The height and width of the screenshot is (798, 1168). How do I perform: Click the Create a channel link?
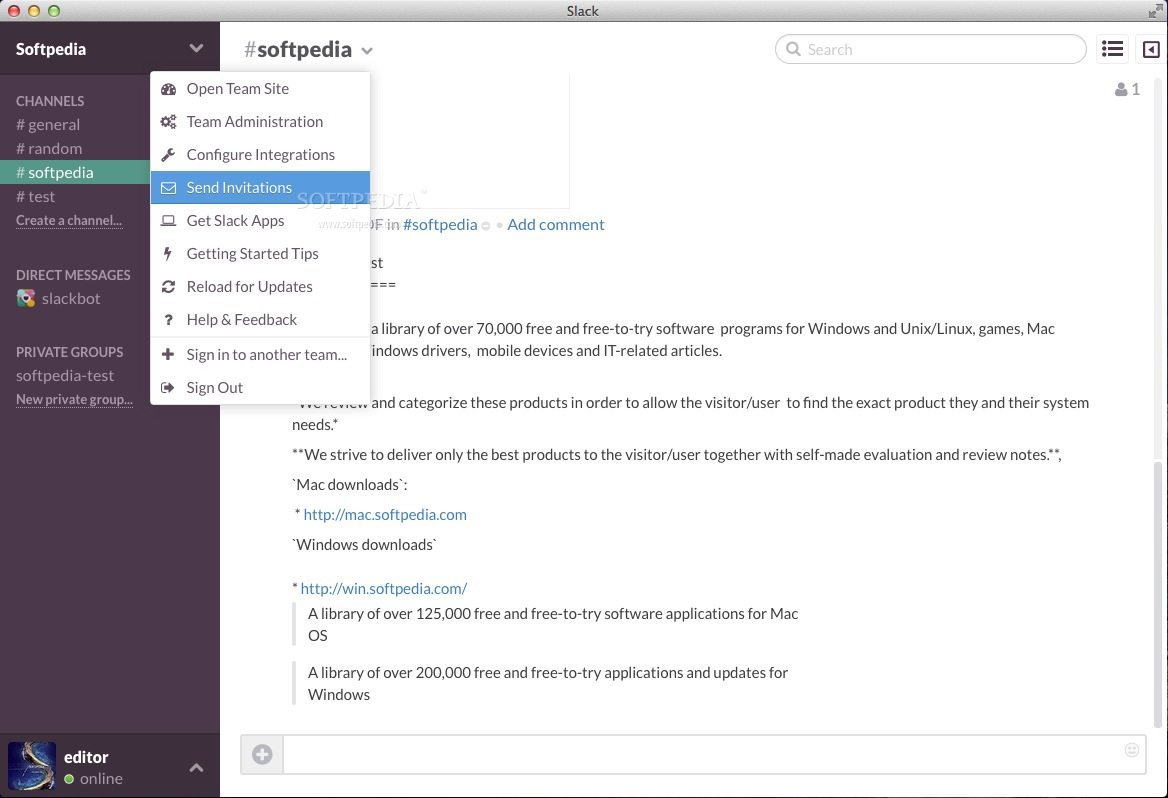click(69, 221)
